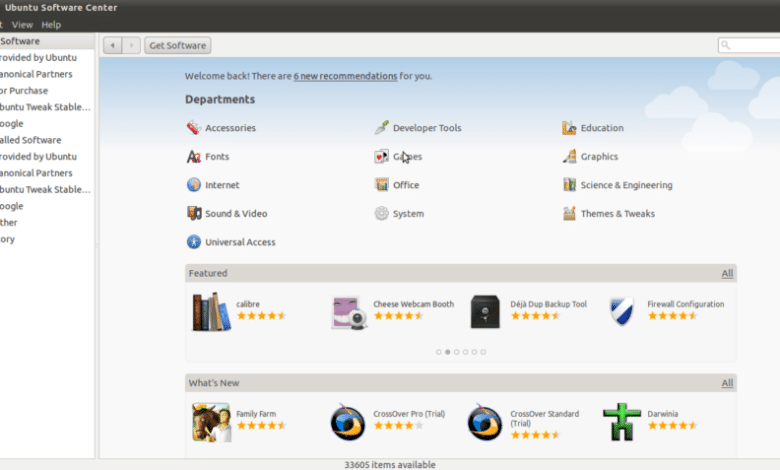Click the Graphics department icon
The height and width of the screenshot is (470, 780).
pos(569,157)
